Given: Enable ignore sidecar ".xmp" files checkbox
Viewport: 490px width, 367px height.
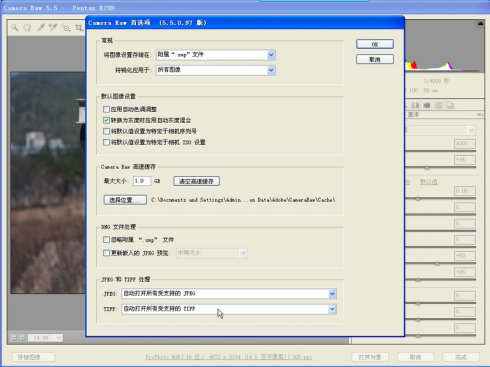Looking at the screenshot, I should pos(106,240).
